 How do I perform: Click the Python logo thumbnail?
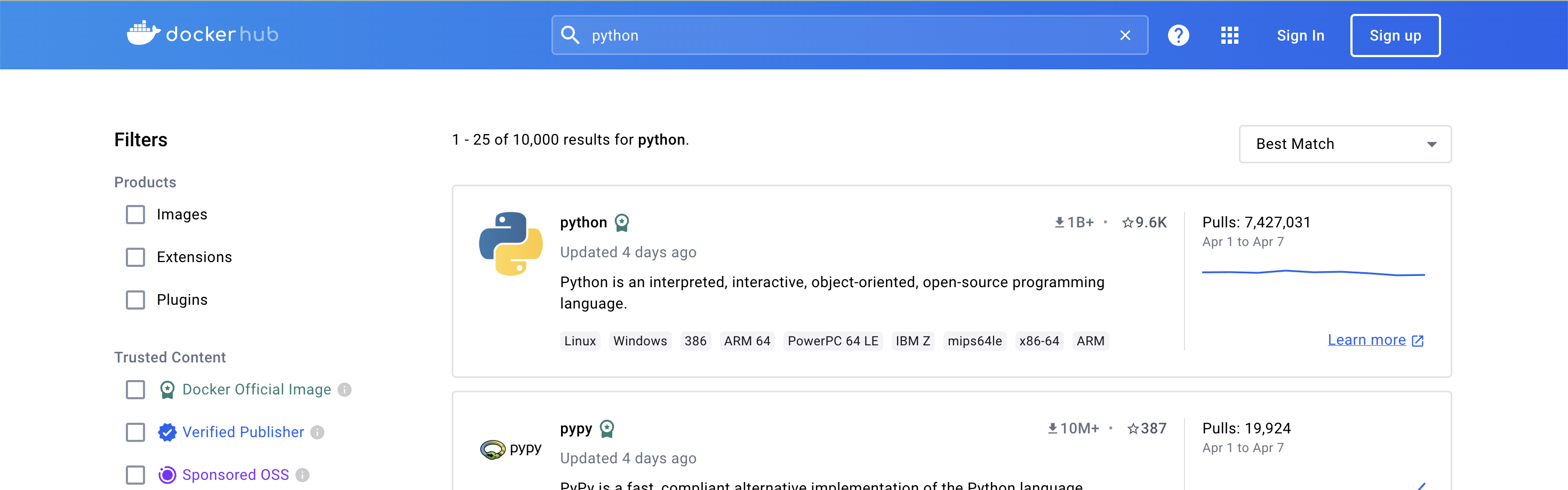click(510, 244)
